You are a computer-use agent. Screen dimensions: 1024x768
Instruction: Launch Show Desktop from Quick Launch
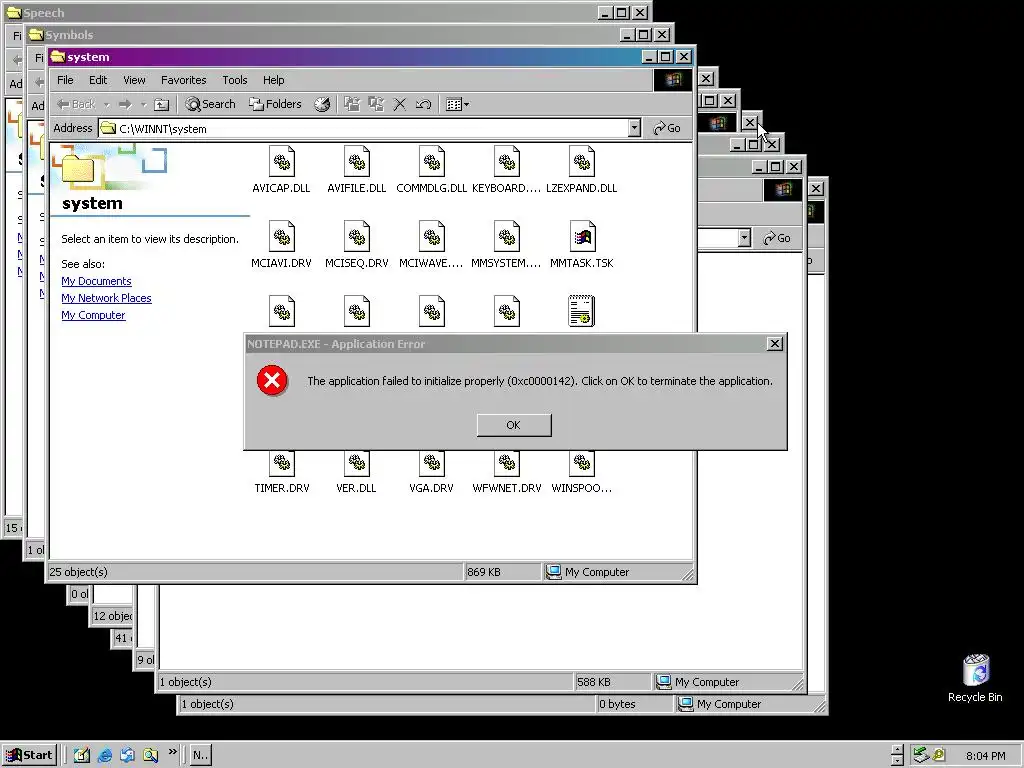[x=82, y=755]
